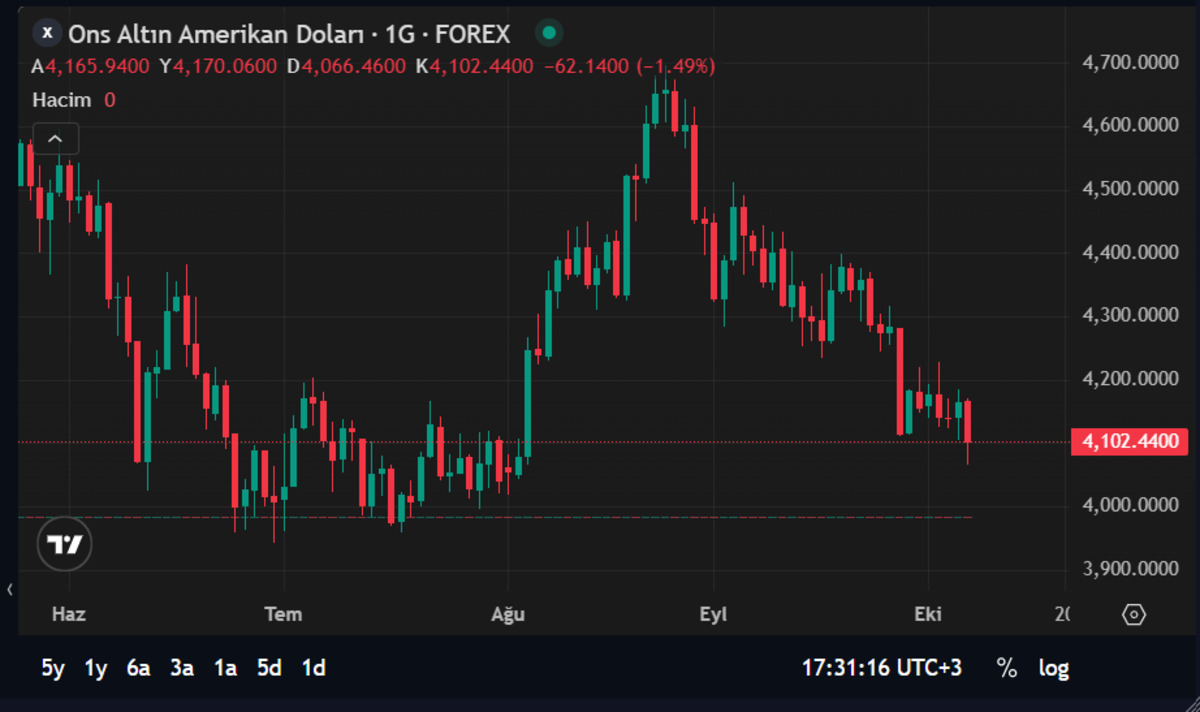Toggle percent scale mode
1200x712 pixels.
tap(1006, 668)
